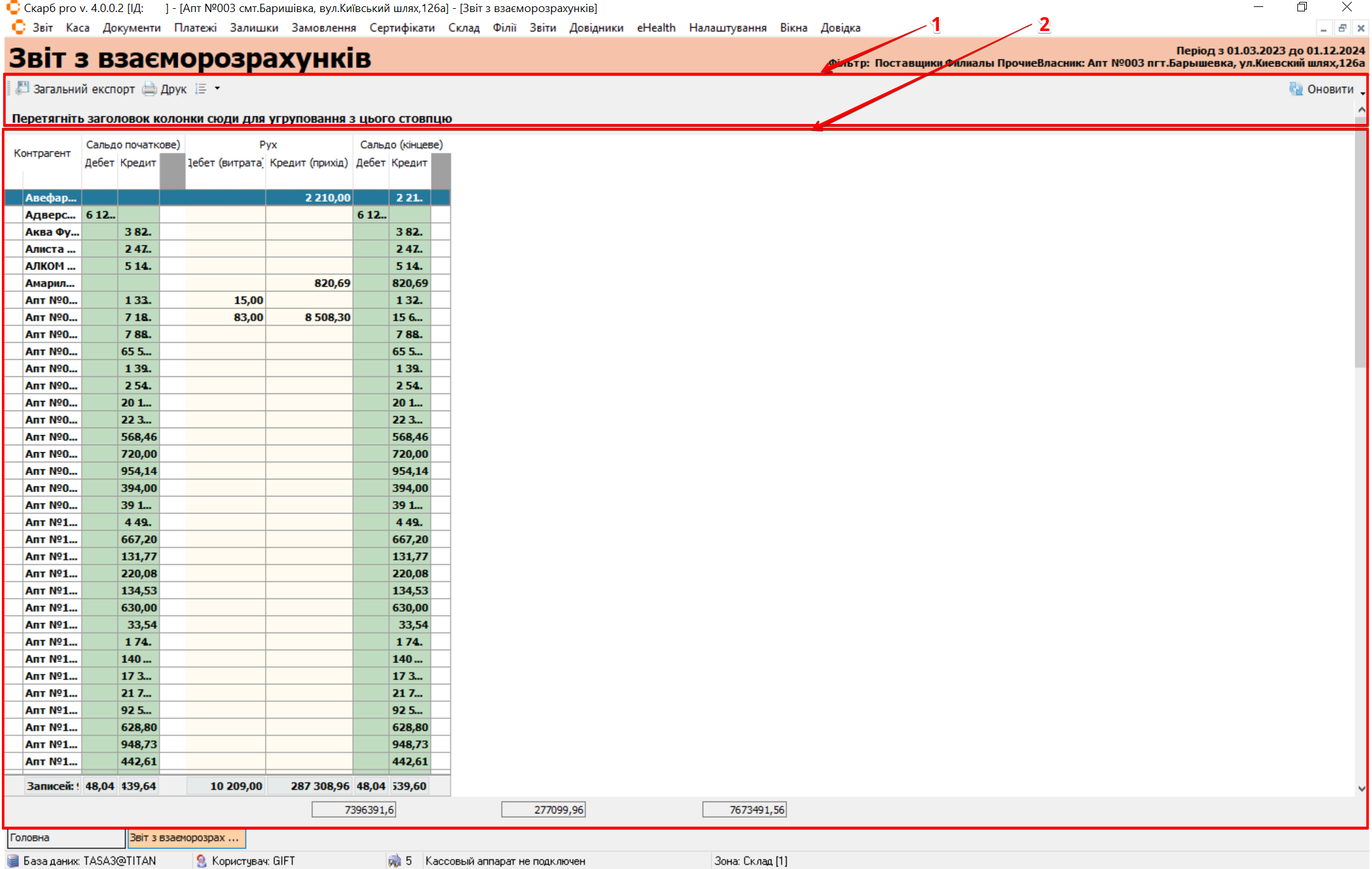The width and height of the screenshot is (1372, 869).
Task: Click scroll-down arrow at grid bottom right
Action: click(x=1361, y=788)
